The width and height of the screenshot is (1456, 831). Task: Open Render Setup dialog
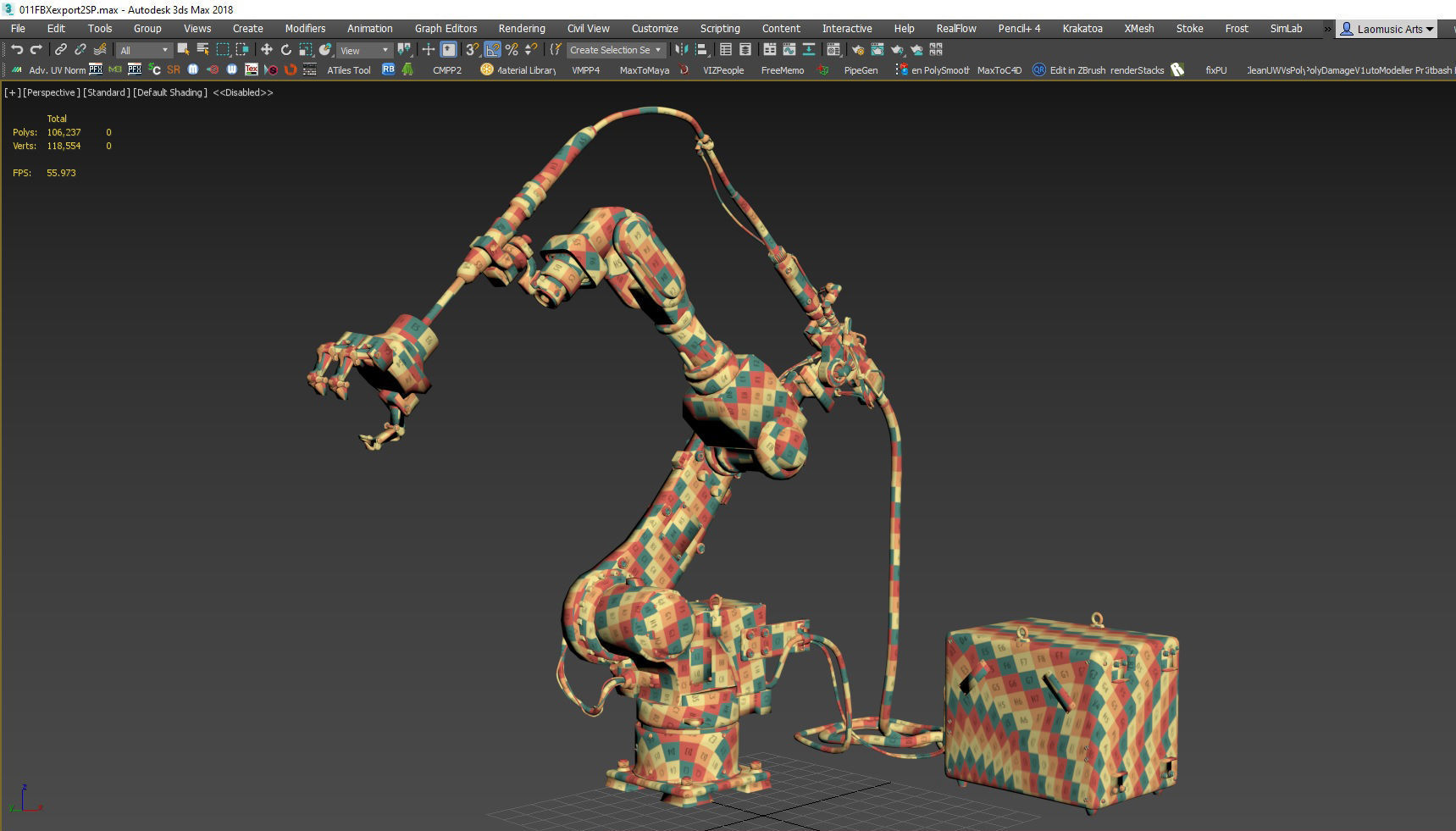point(858,50)
